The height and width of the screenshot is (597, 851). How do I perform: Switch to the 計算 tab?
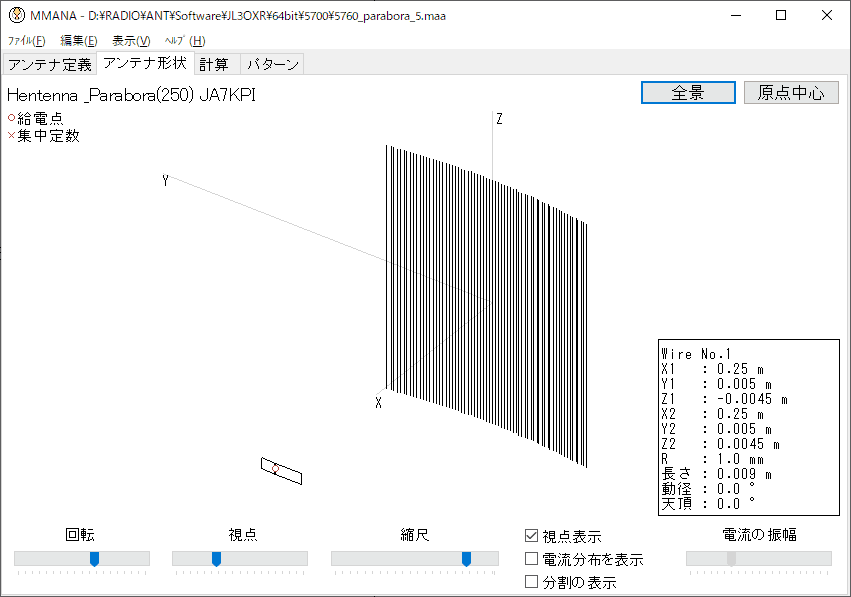coord(213,65)
